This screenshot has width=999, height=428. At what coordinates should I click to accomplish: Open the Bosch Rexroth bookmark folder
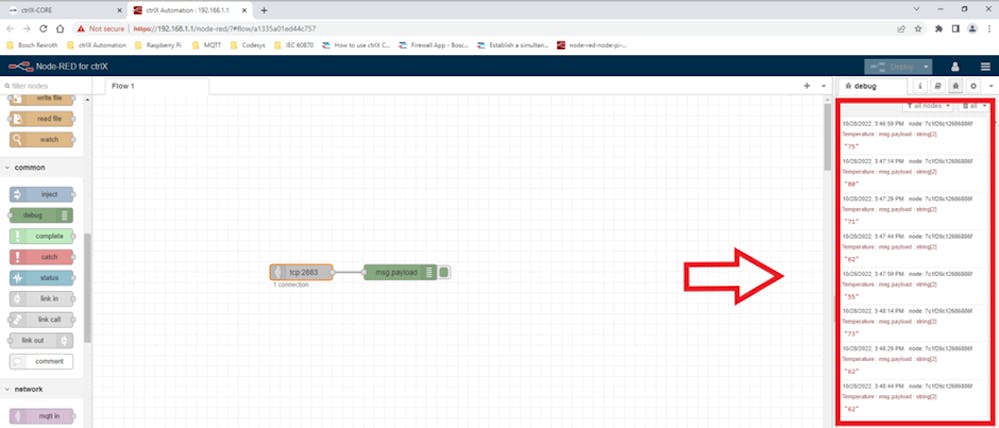click(32, 45)
